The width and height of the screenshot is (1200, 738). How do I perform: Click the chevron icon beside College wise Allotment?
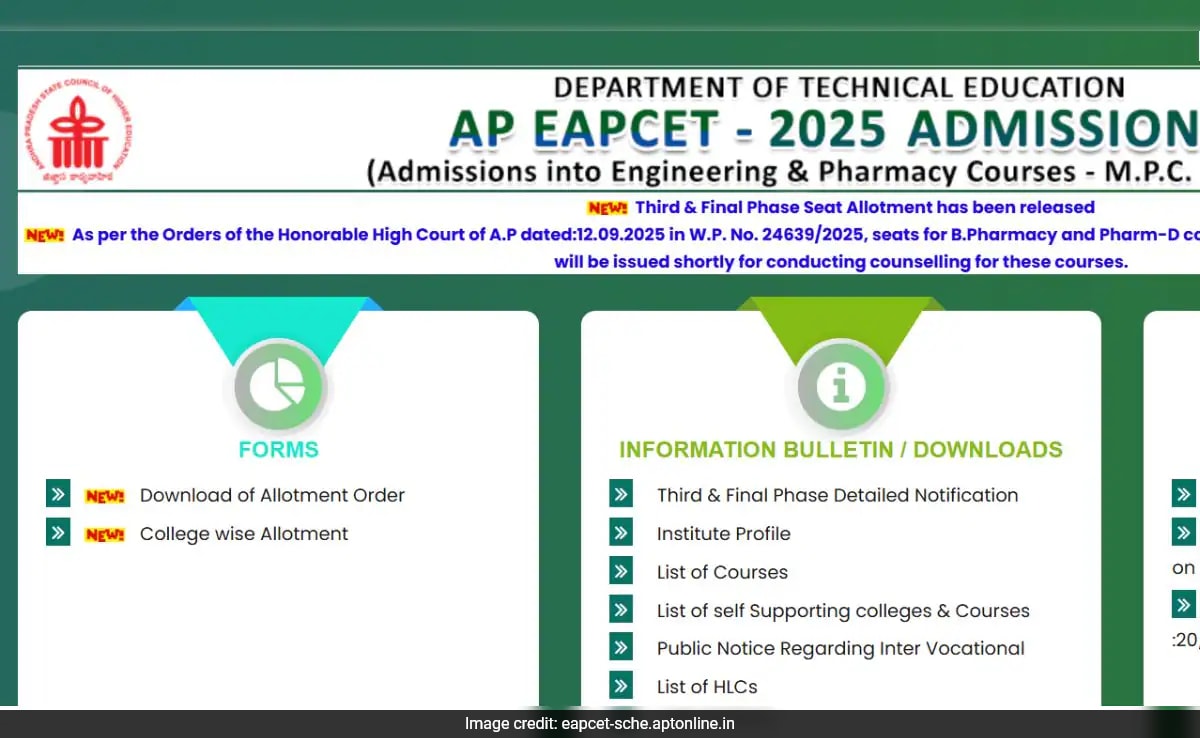point(58,531)
